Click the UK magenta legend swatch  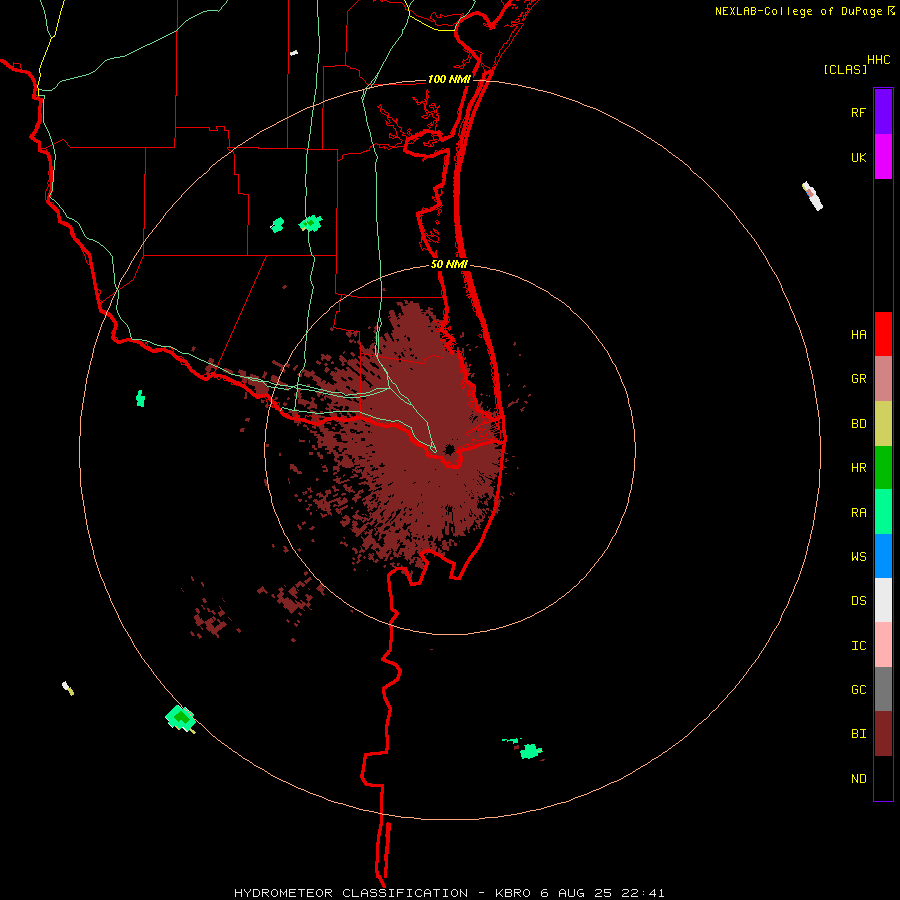[883, 157]
